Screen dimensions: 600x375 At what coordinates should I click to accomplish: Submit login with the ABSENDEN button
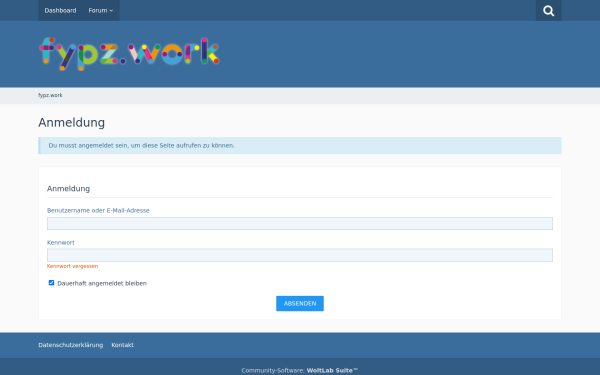click(x=300, y=303)
